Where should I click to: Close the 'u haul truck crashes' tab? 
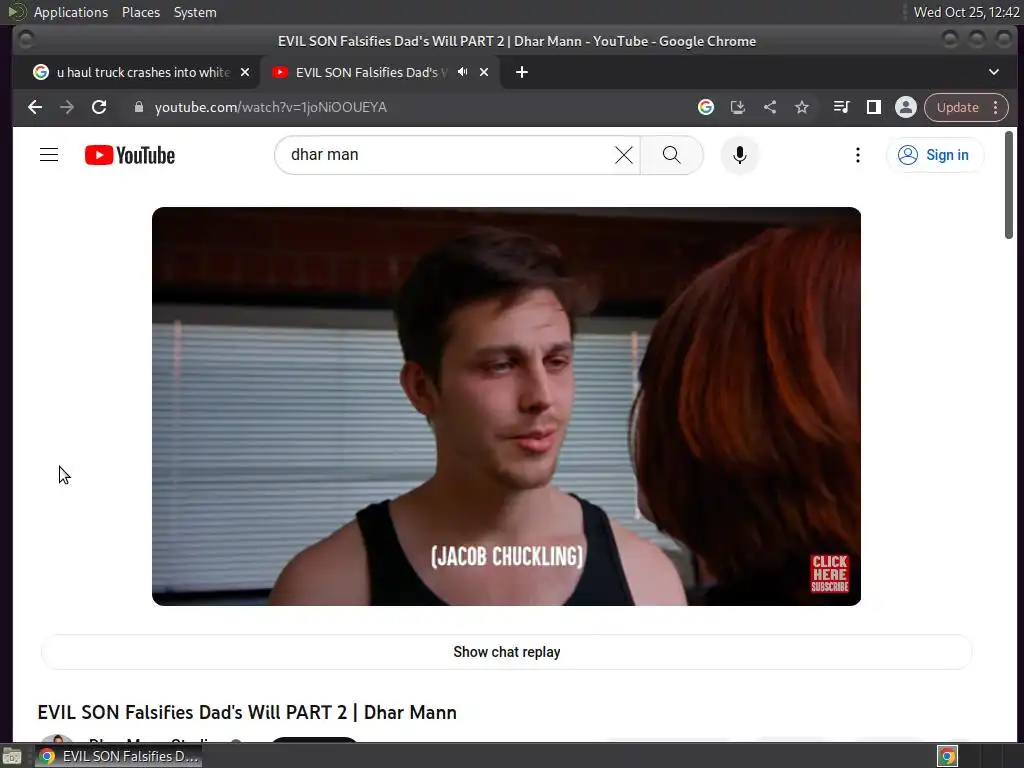click(x=245, y=72)
